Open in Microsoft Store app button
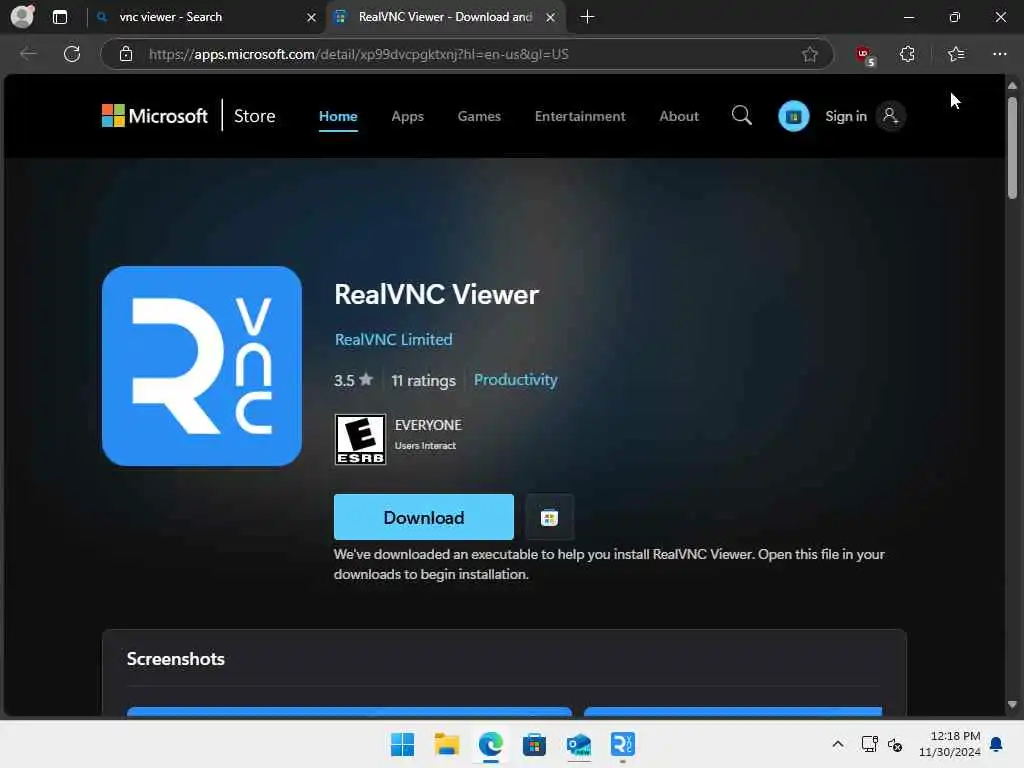1024x768 pixels. click(x=549, y=517)
